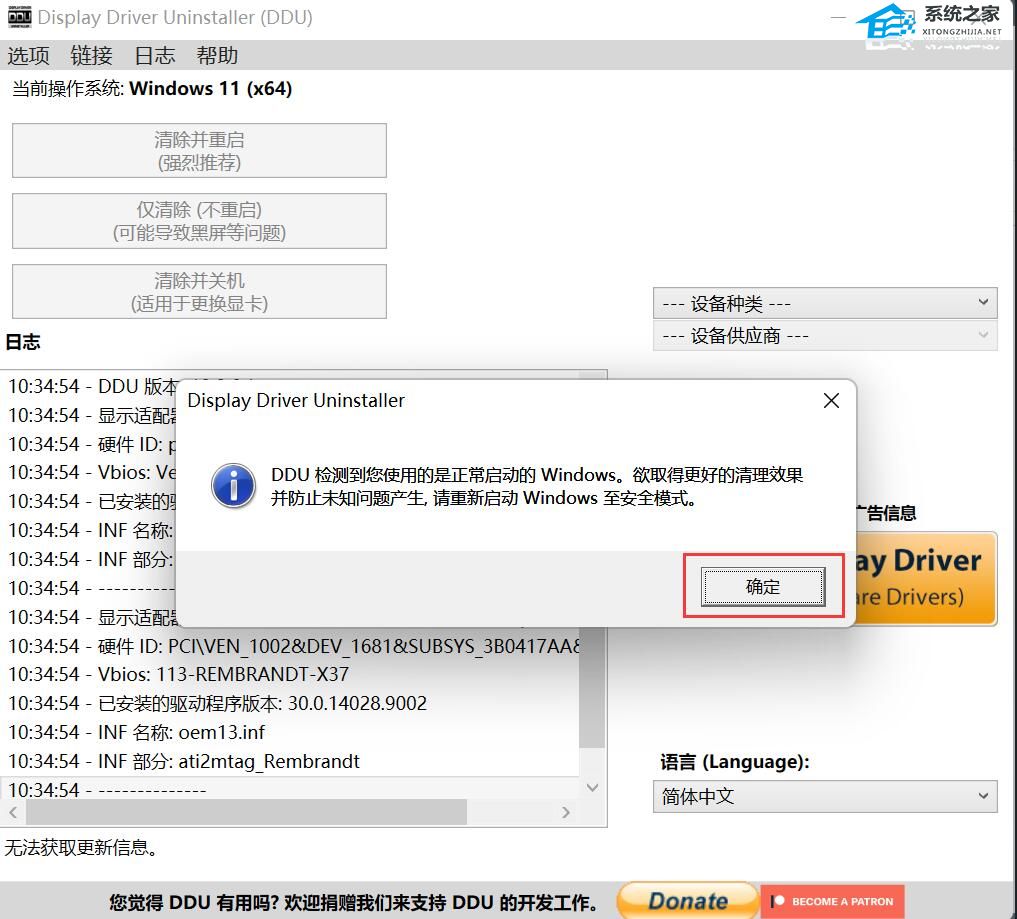Click the yellow Donate button

(687, 900)
